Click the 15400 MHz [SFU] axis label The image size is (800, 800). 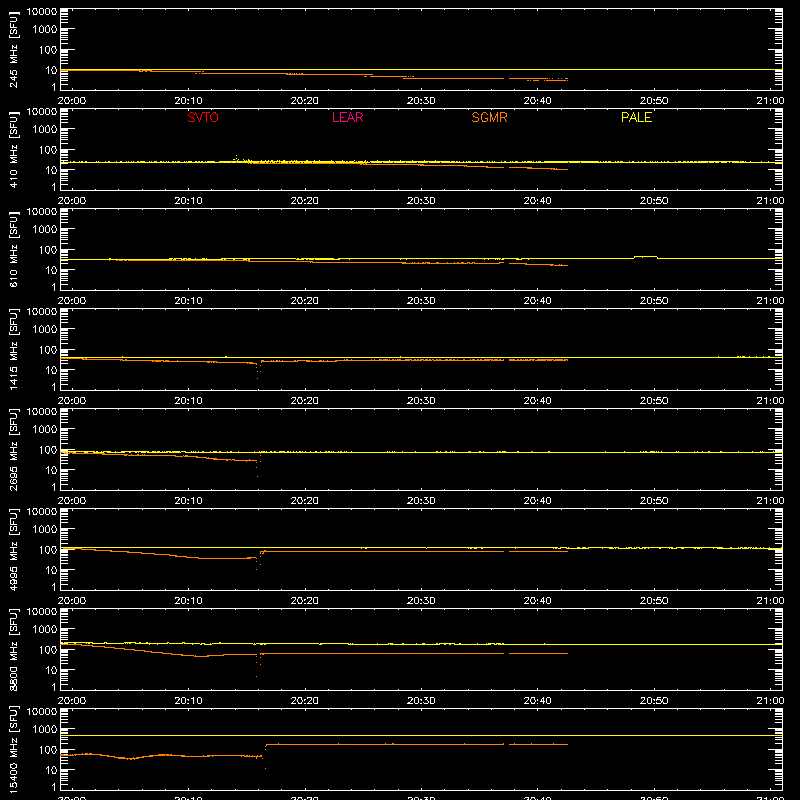14,749
